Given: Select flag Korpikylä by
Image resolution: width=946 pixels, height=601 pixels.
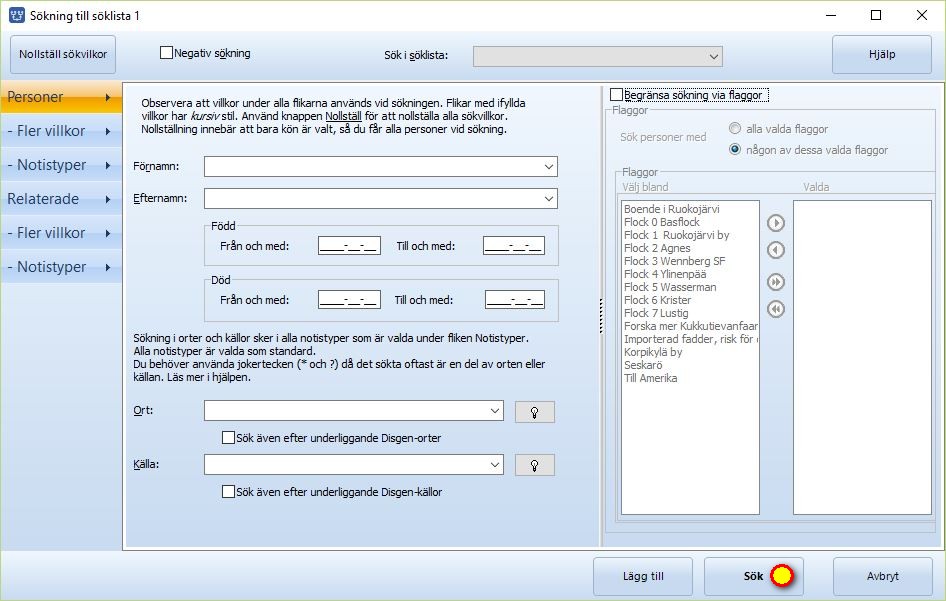Looking at the screenshot, I should click(x=653, y=352).
